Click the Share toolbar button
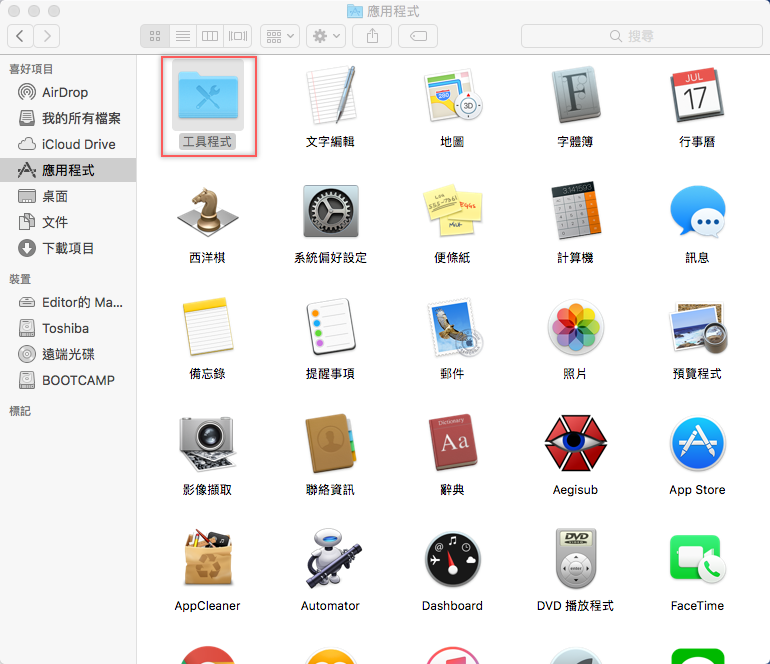Image resolution: width=770 pixels, height=664 pixels. coord(372,36)
